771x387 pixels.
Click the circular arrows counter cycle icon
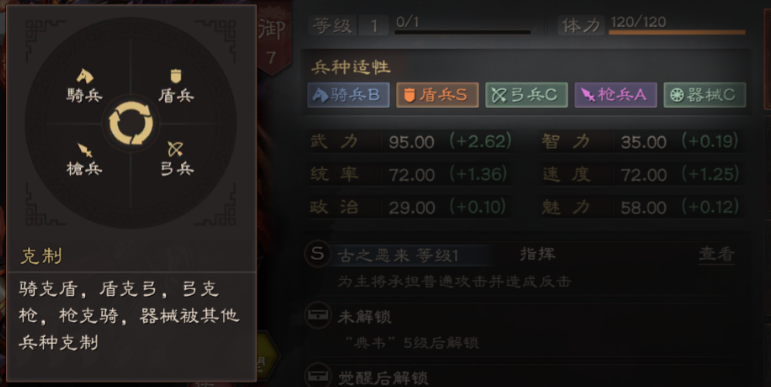pyautogui.click(x=131, y=123)
